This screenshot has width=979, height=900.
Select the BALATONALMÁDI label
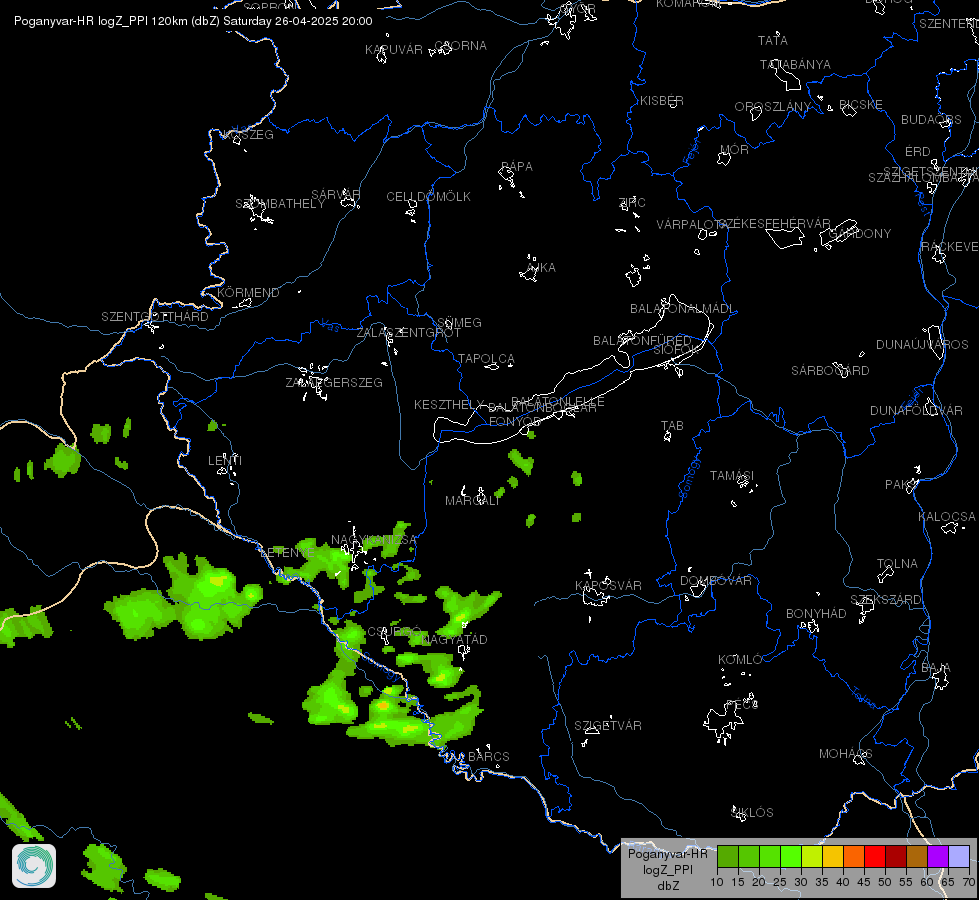(x=682, y=309)
